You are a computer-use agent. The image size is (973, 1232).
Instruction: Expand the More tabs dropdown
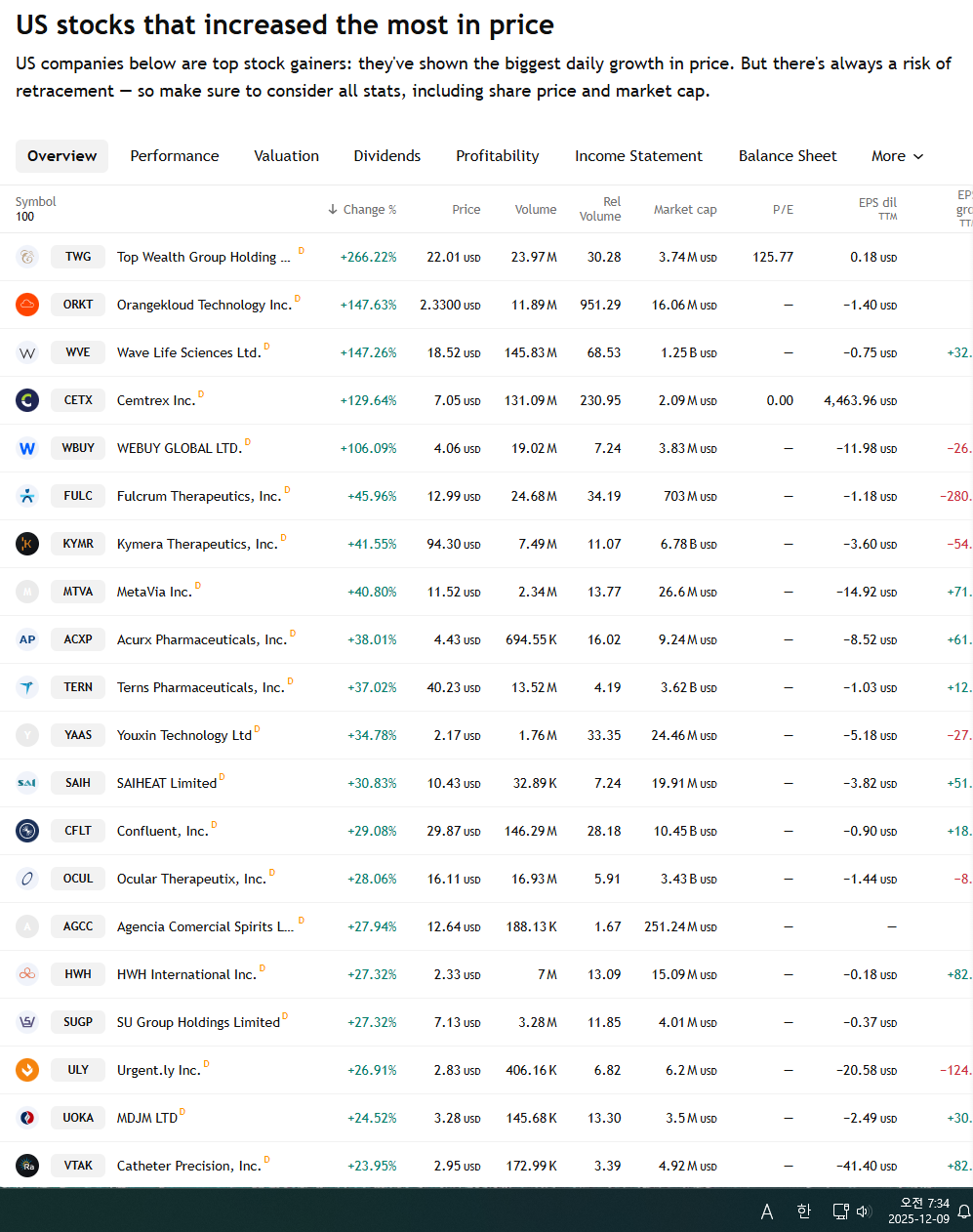click(x=898, y=156)
